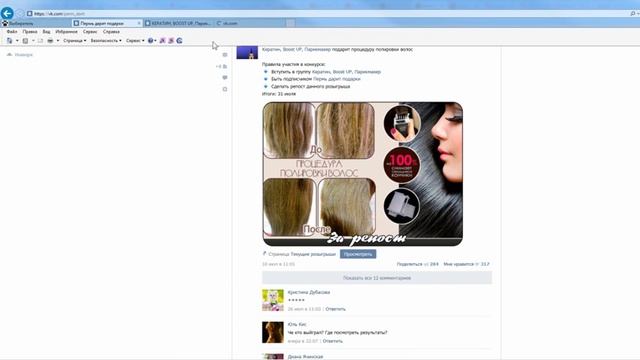Click the post date timestamp under the image
This screenshot has width=640, height=360.
tap(278, 264)
